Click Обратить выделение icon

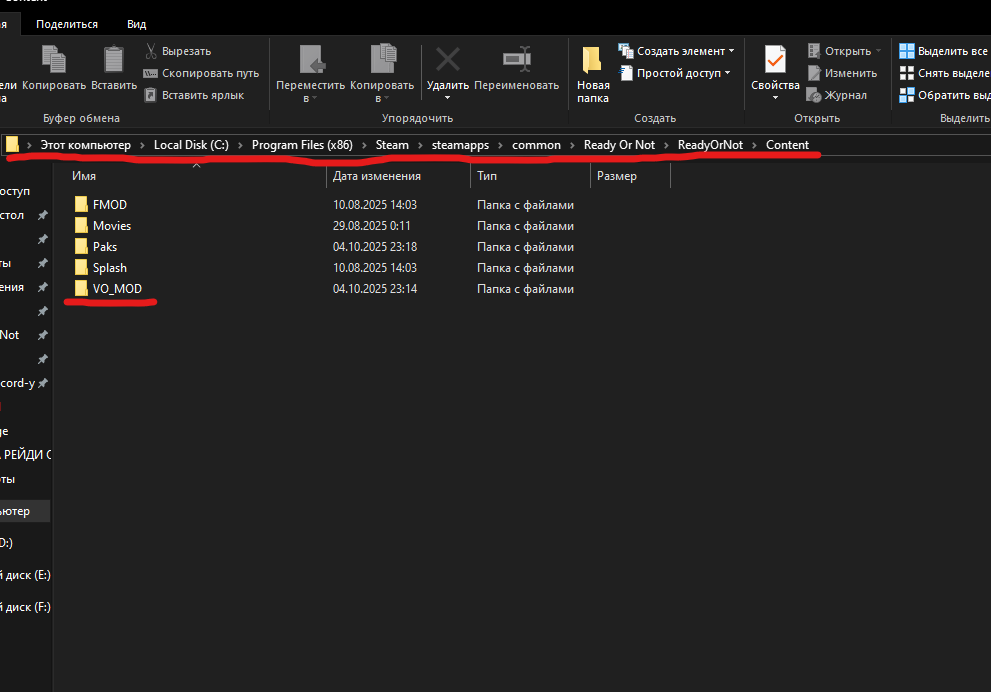point(907,95)
